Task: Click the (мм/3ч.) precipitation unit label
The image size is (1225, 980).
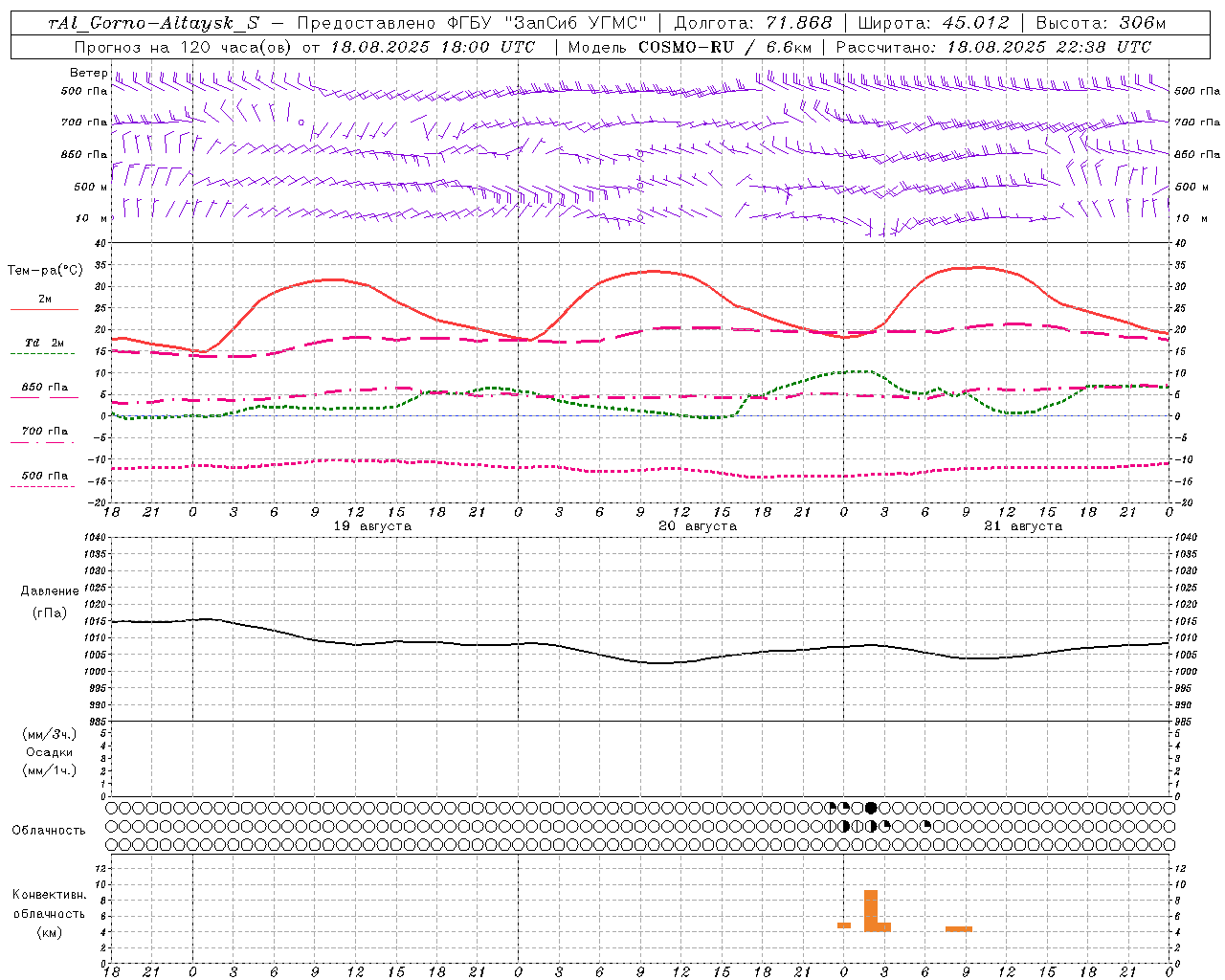Action: (50, 735)
